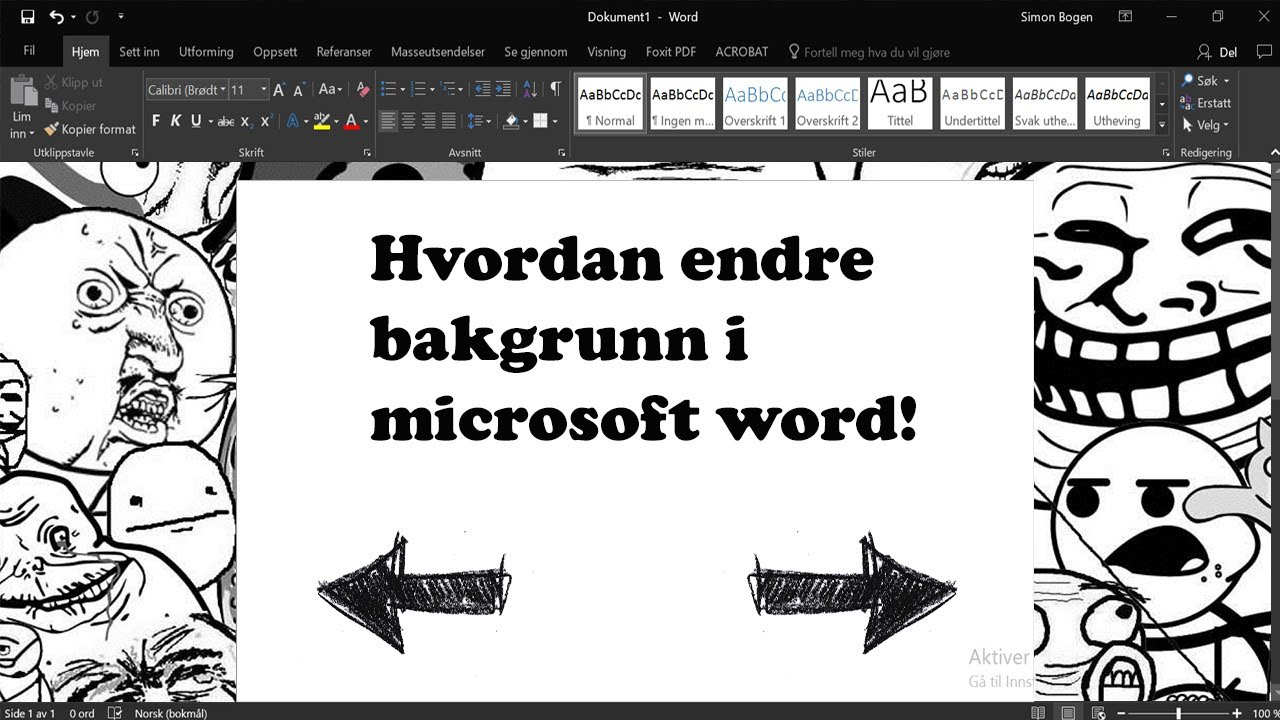Open the ribbon display options button
The width and height of the screenshot is (1280, 720).
[1126, 17]
